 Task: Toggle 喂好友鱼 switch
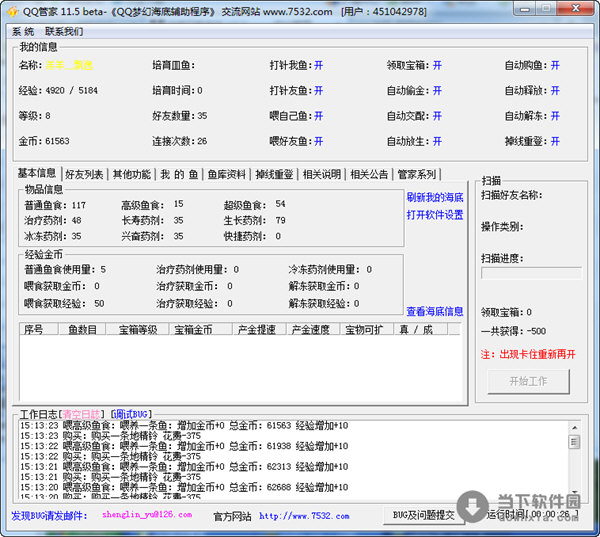click(x=319, y=142)
